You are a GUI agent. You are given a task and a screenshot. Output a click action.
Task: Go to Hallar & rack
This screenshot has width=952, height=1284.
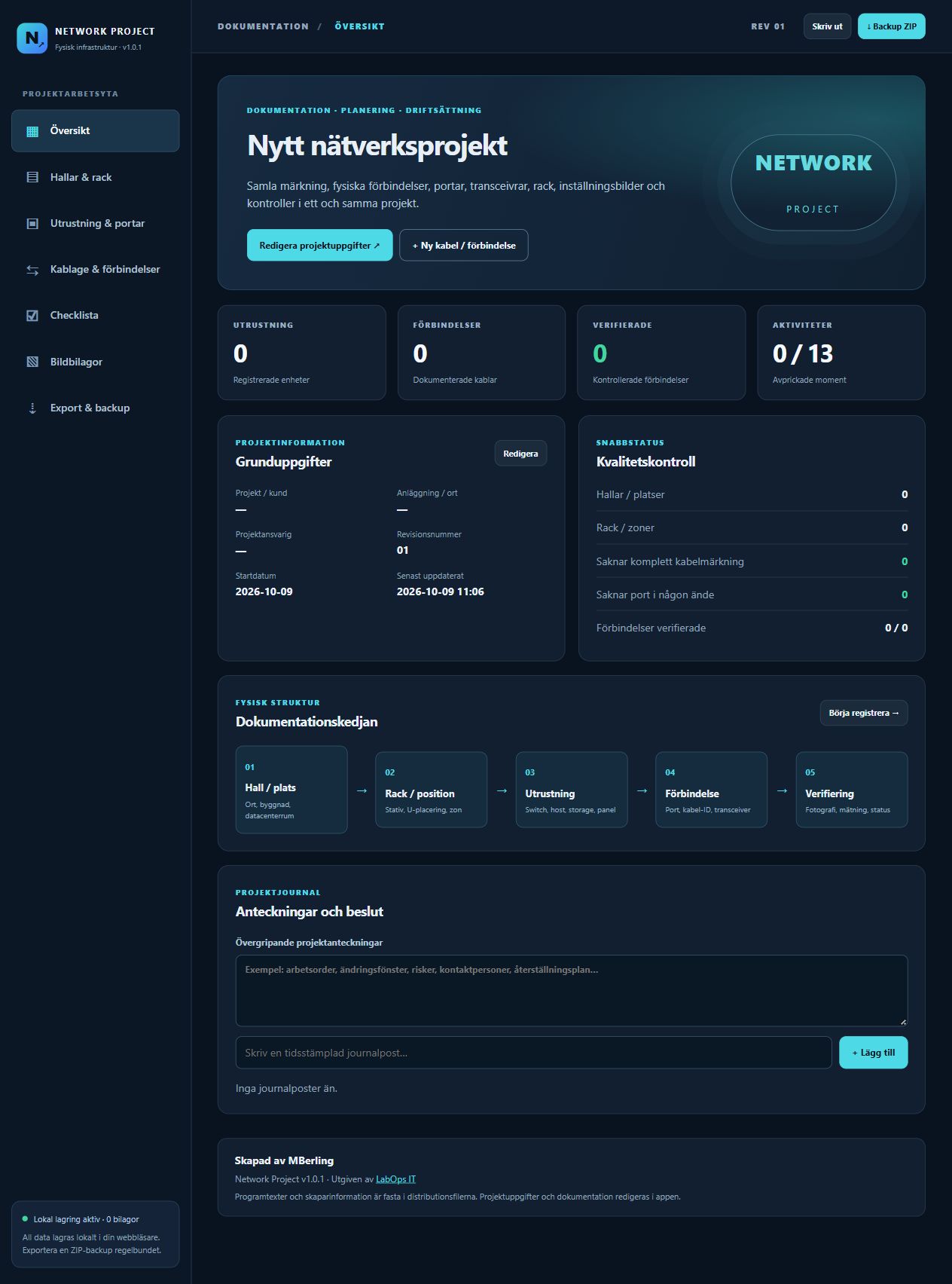tap(96, 177)
